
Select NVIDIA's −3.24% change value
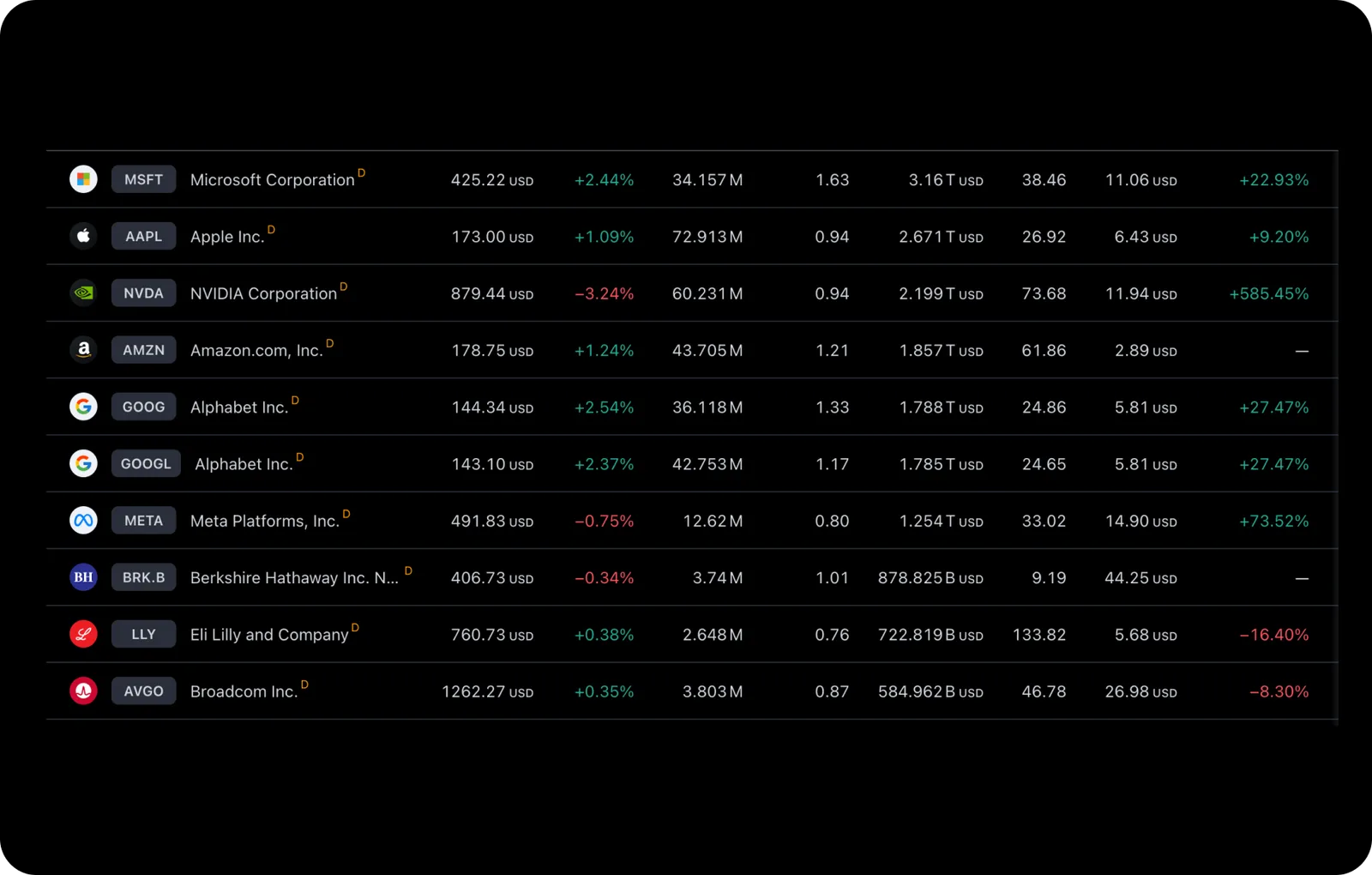(604, 293)
